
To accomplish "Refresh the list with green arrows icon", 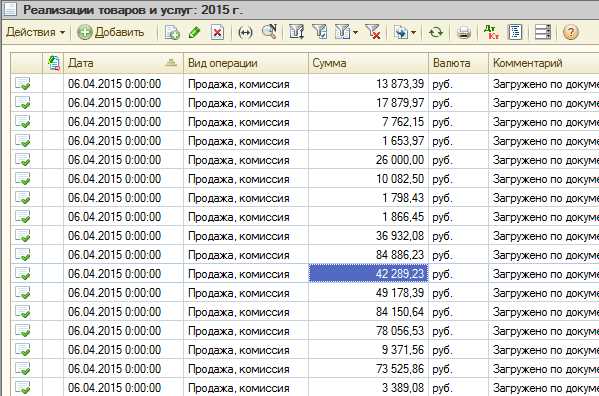I will [436, 32].
